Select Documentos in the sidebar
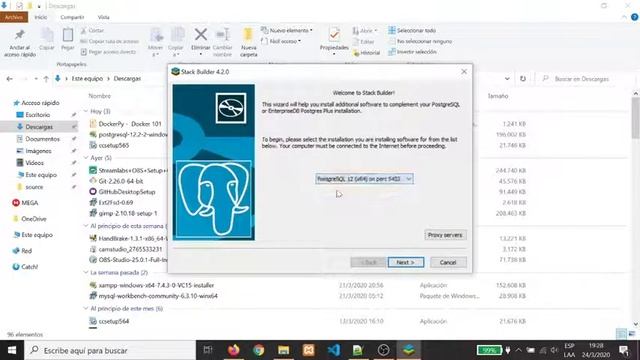This screenshot has height=360, width=640. pos(38,139)
